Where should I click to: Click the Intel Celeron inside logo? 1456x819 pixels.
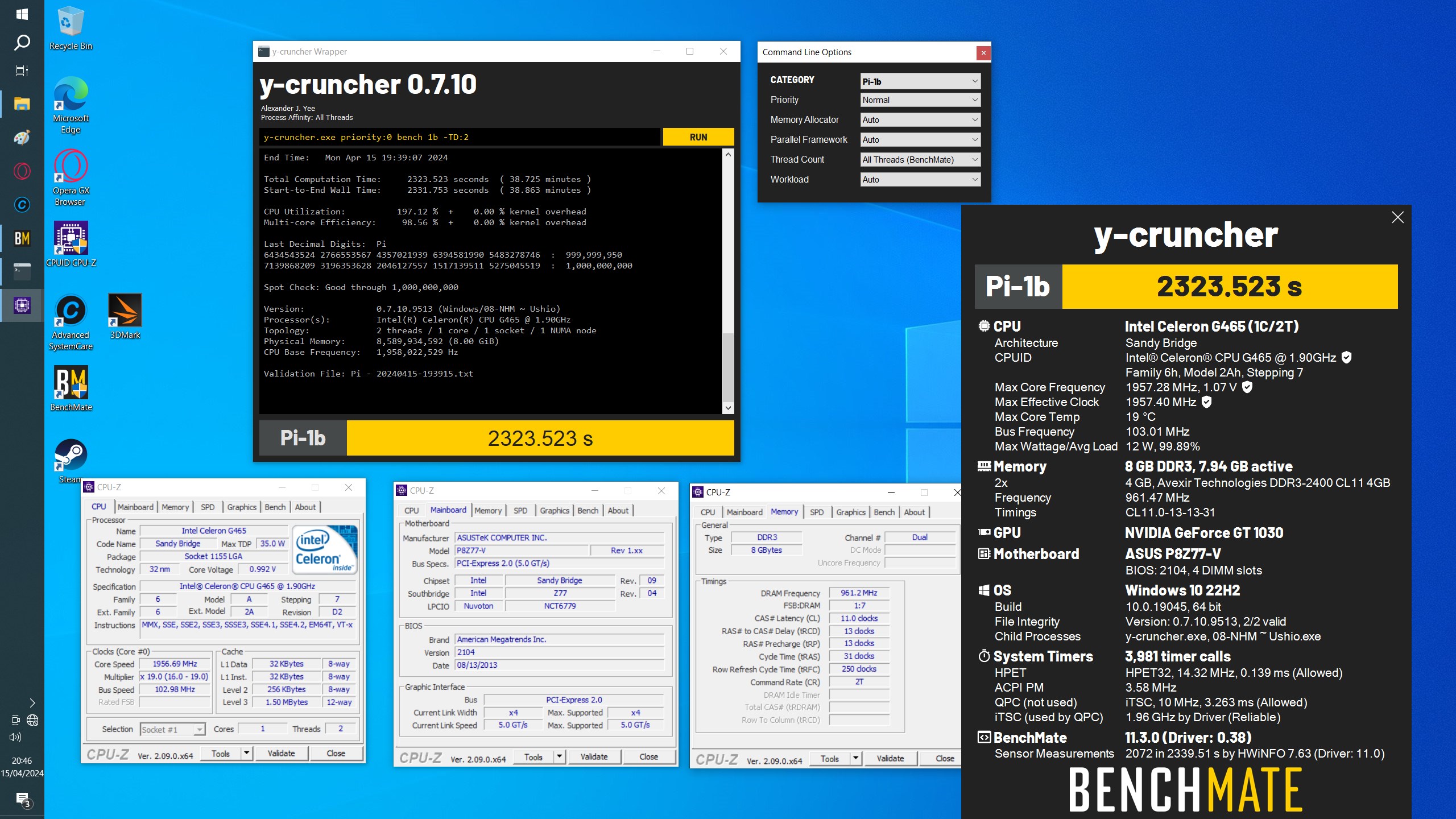tap(325, 549)
